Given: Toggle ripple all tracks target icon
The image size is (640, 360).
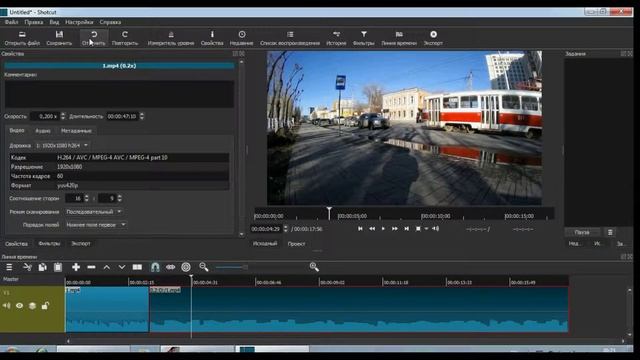Looking at the screenshot, I should coord(186,267).
